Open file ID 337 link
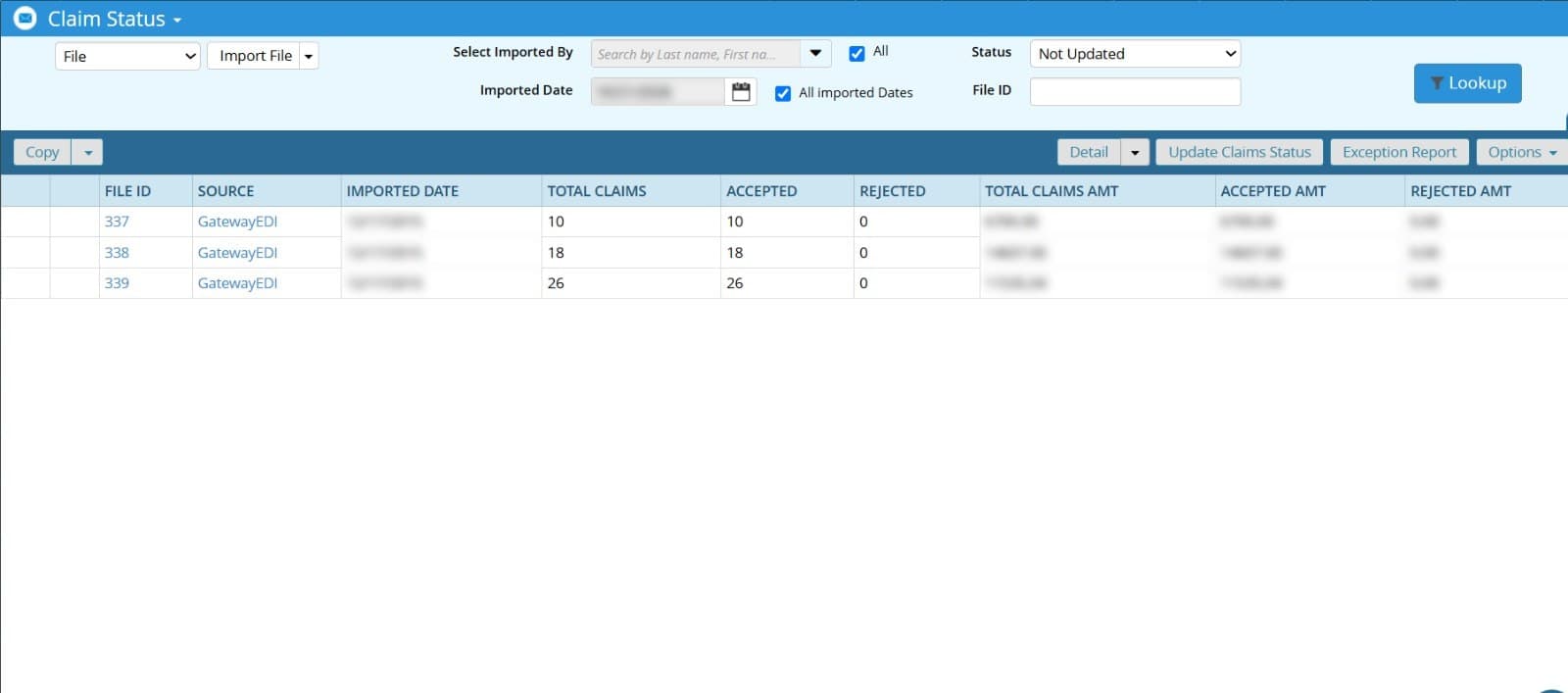Viewport: 1568px width, 693px height. 117,222
